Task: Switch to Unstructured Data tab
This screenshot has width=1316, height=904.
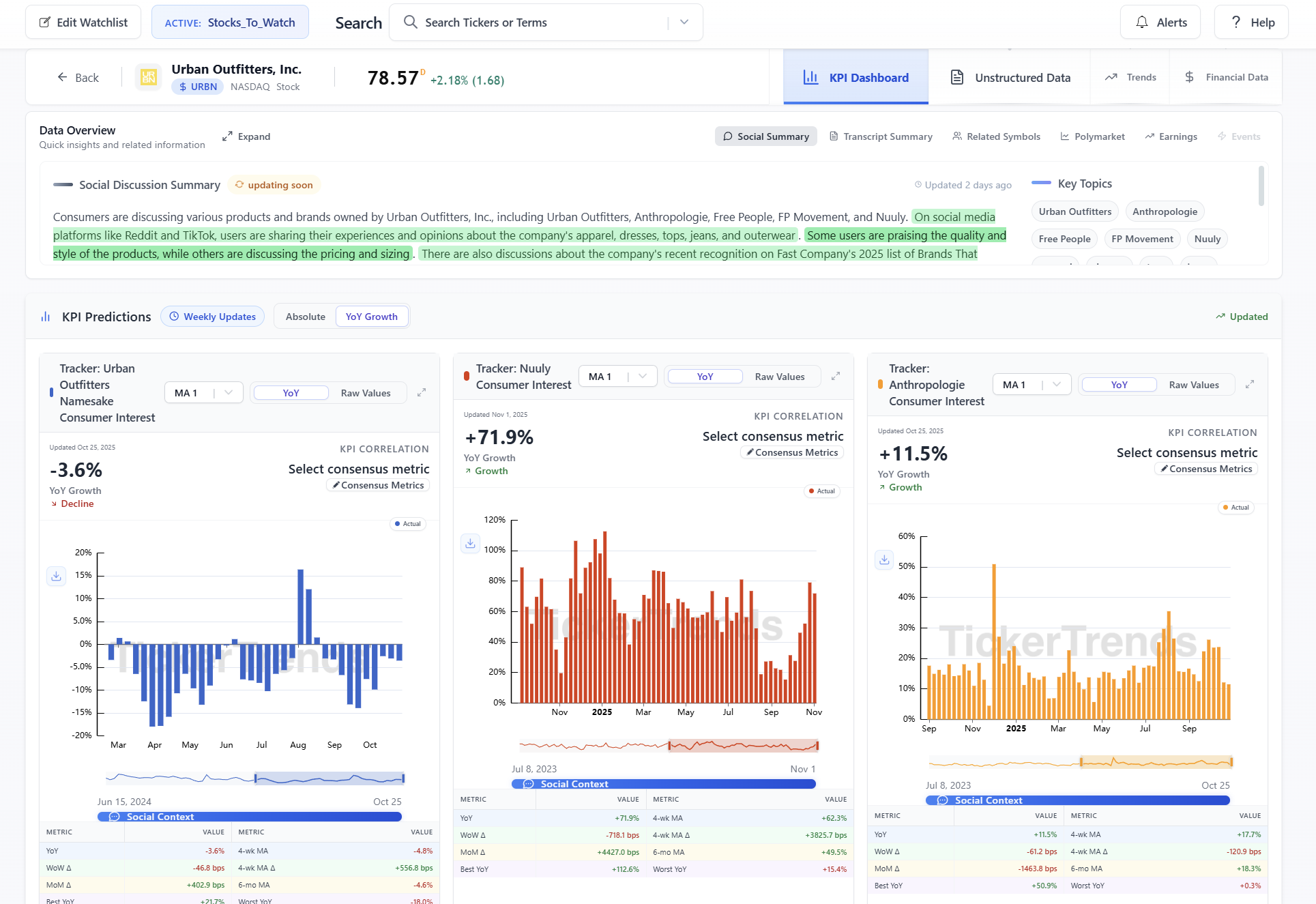Action: [1010, 77]
